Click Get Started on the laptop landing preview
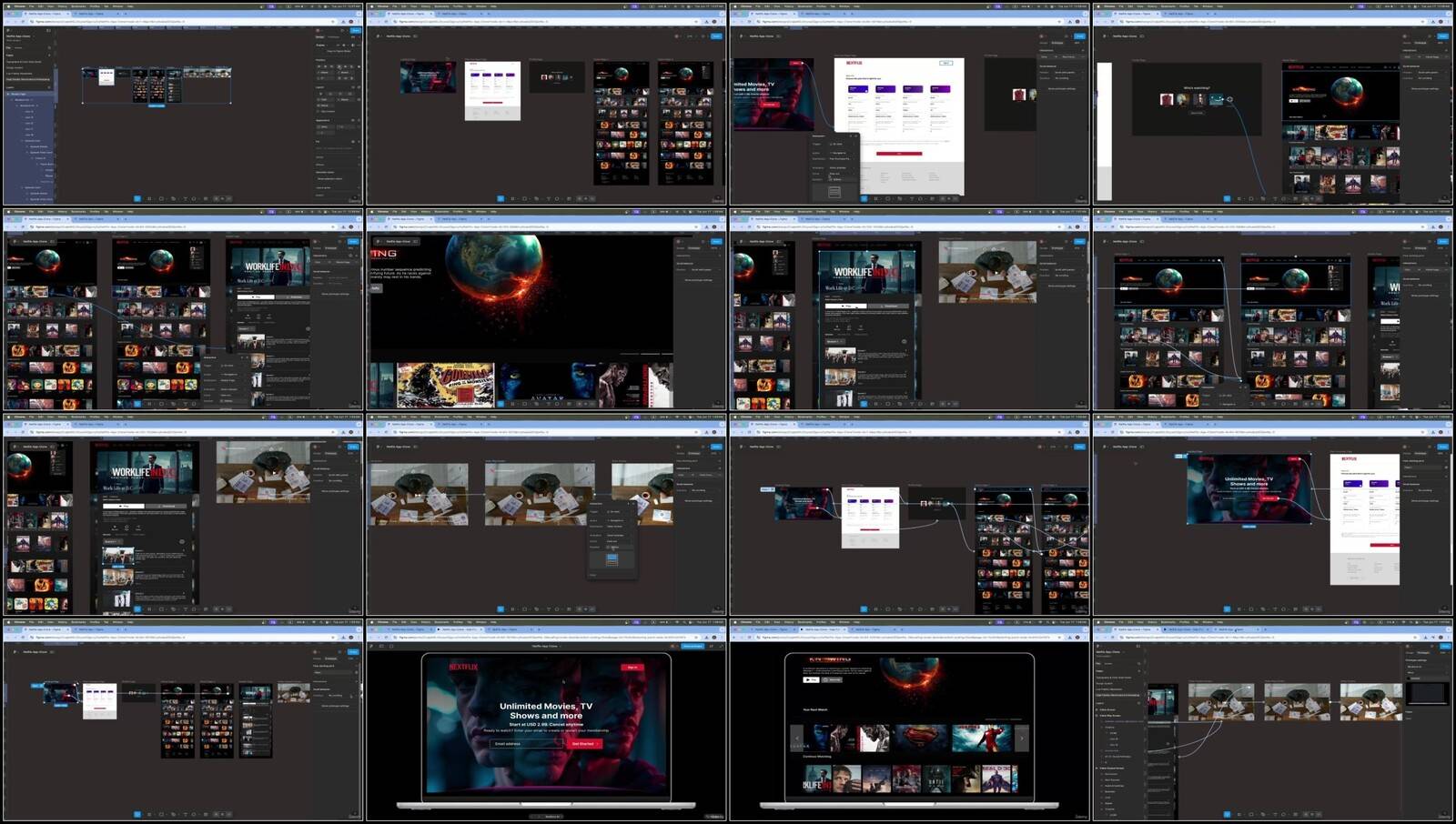Image resolution: width=1456 pixels, height=824 pixels. tap(582, 744)
